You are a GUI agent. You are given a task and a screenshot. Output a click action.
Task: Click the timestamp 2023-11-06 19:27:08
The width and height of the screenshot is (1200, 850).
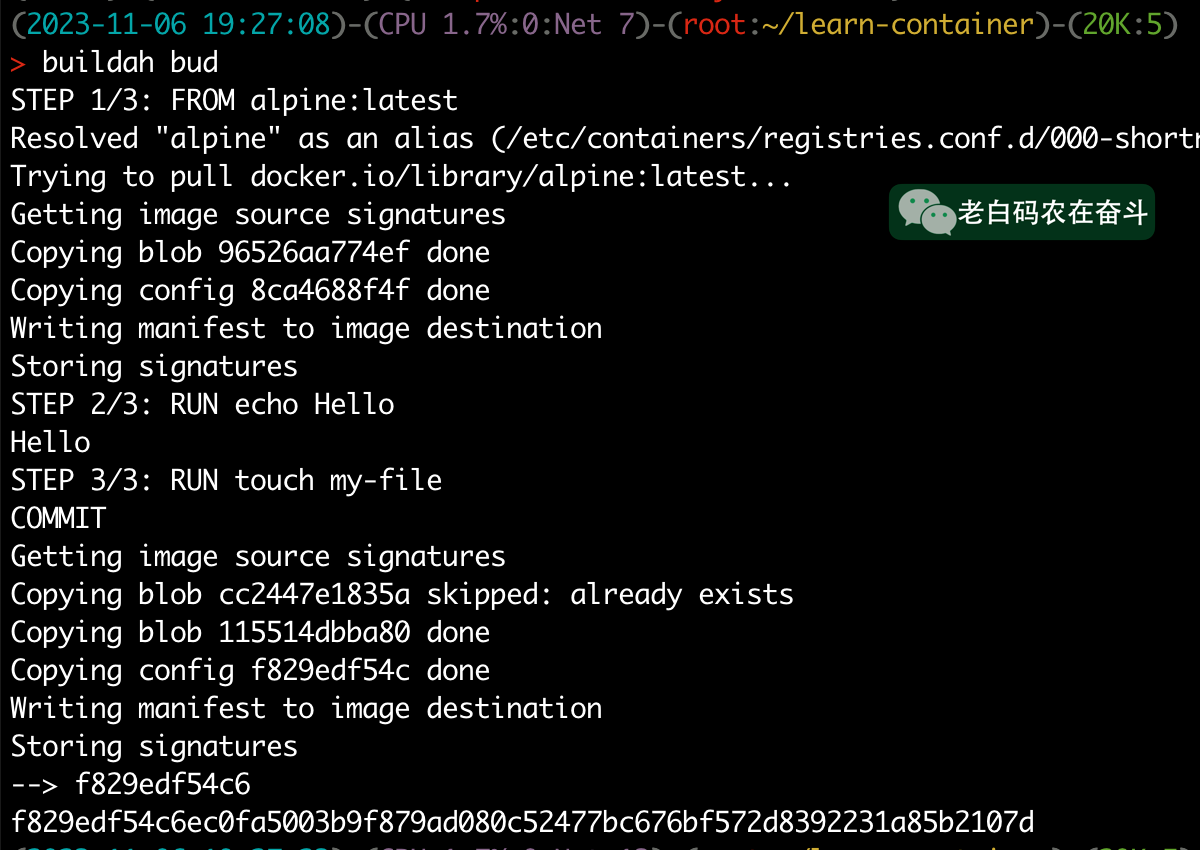pyautogui.click(x=179, y=24)
